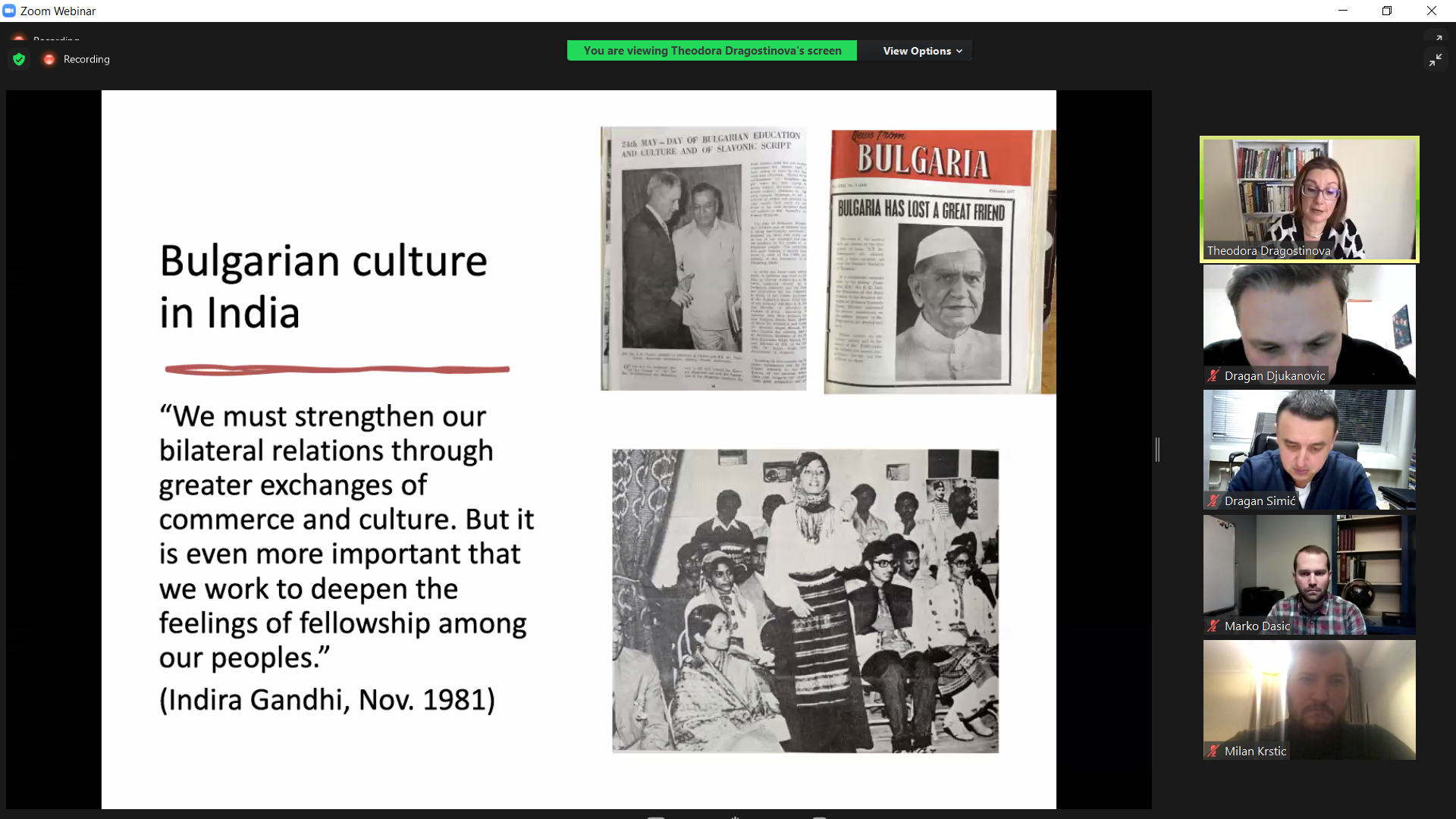Select Dragan Simić's video thumbnail
The image size is (1456, 819).
[1309, 450]
